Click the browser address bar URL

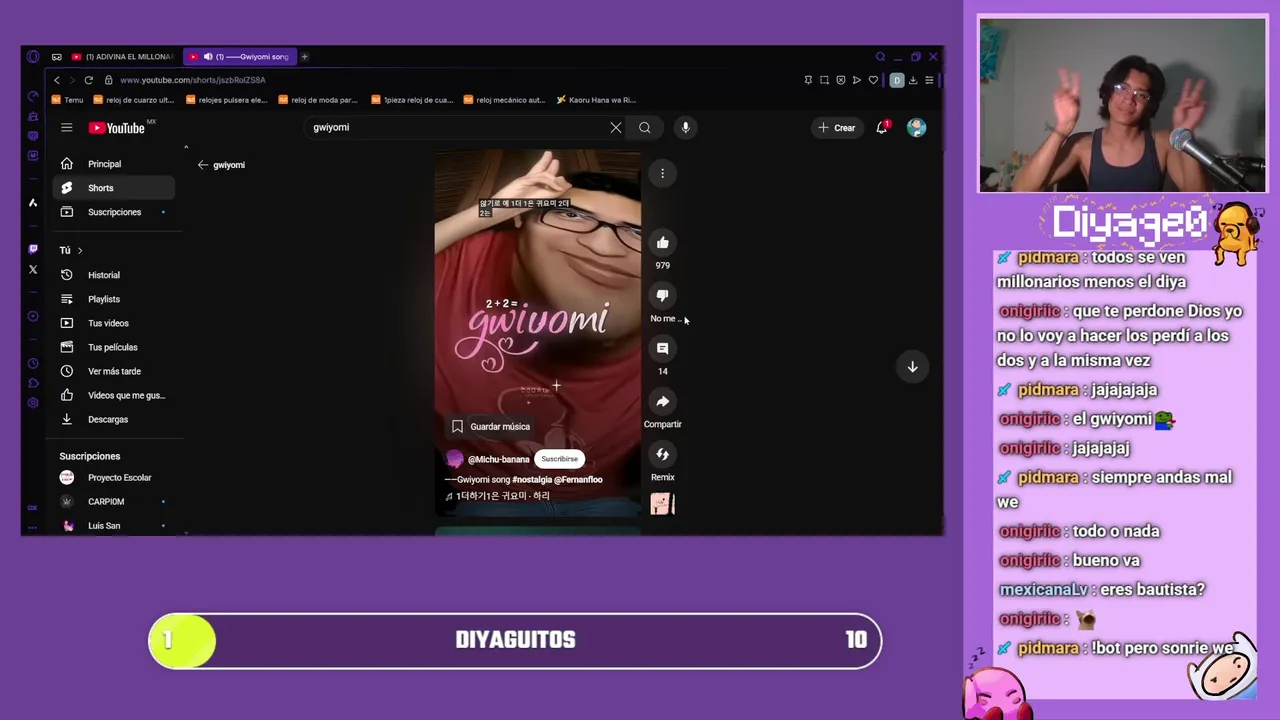tap(193, 80)
